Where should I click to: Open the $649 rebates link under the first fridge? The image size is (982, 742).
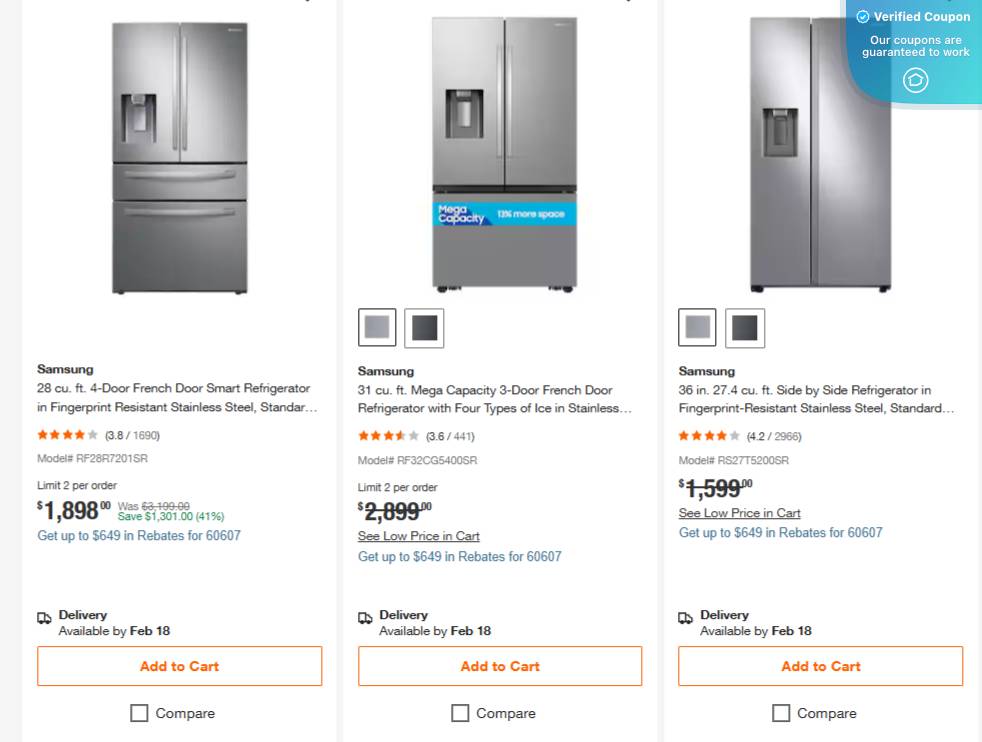138,534
